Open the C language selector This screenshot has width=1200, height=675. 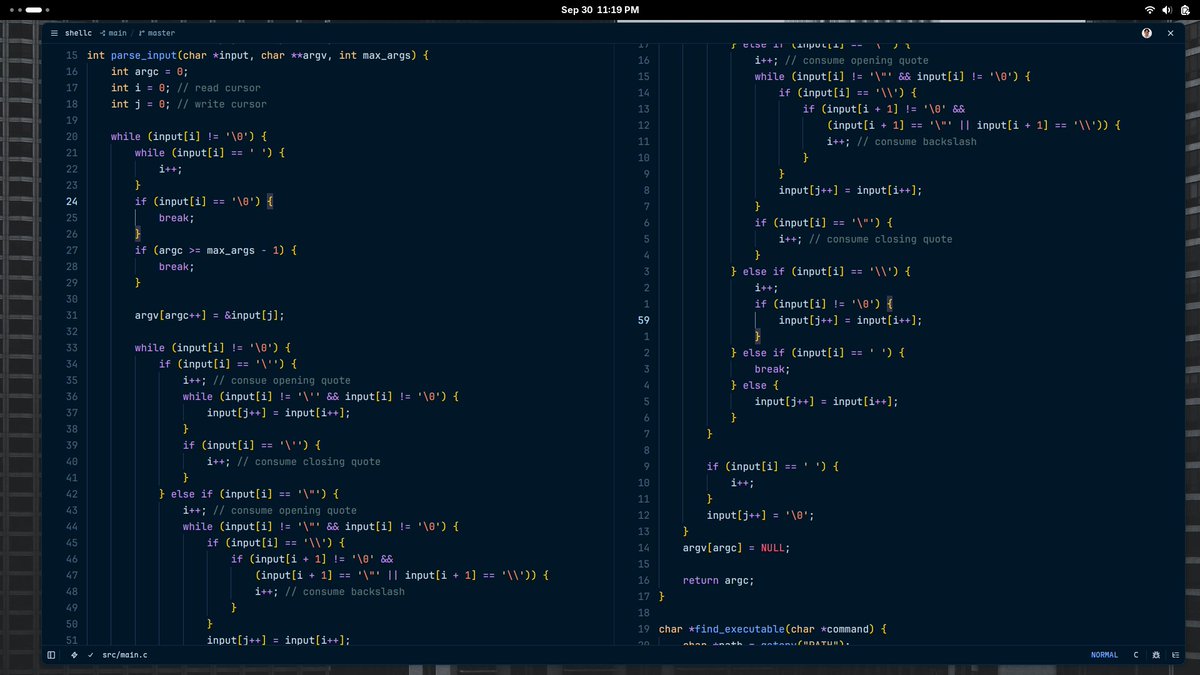point(1136,655)
